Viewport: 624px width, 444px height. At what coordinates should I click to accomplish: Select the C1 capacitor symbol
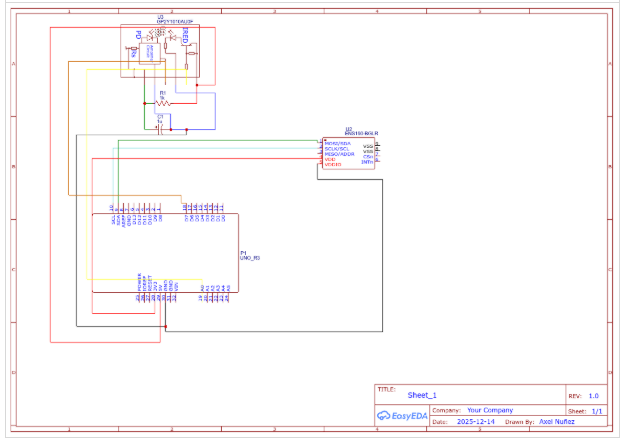pos(162,128)
